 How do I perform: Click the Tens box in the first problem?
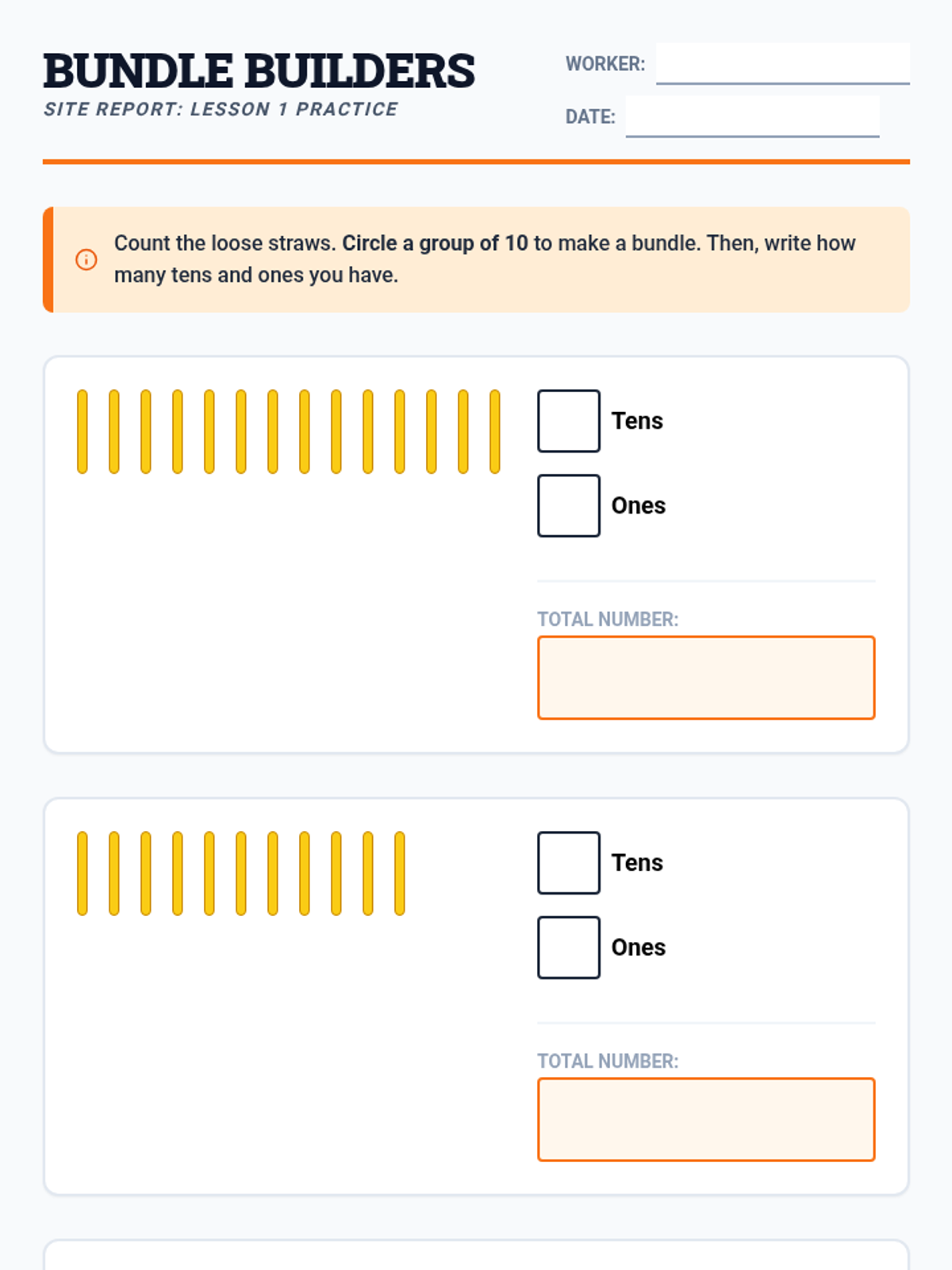569,421
